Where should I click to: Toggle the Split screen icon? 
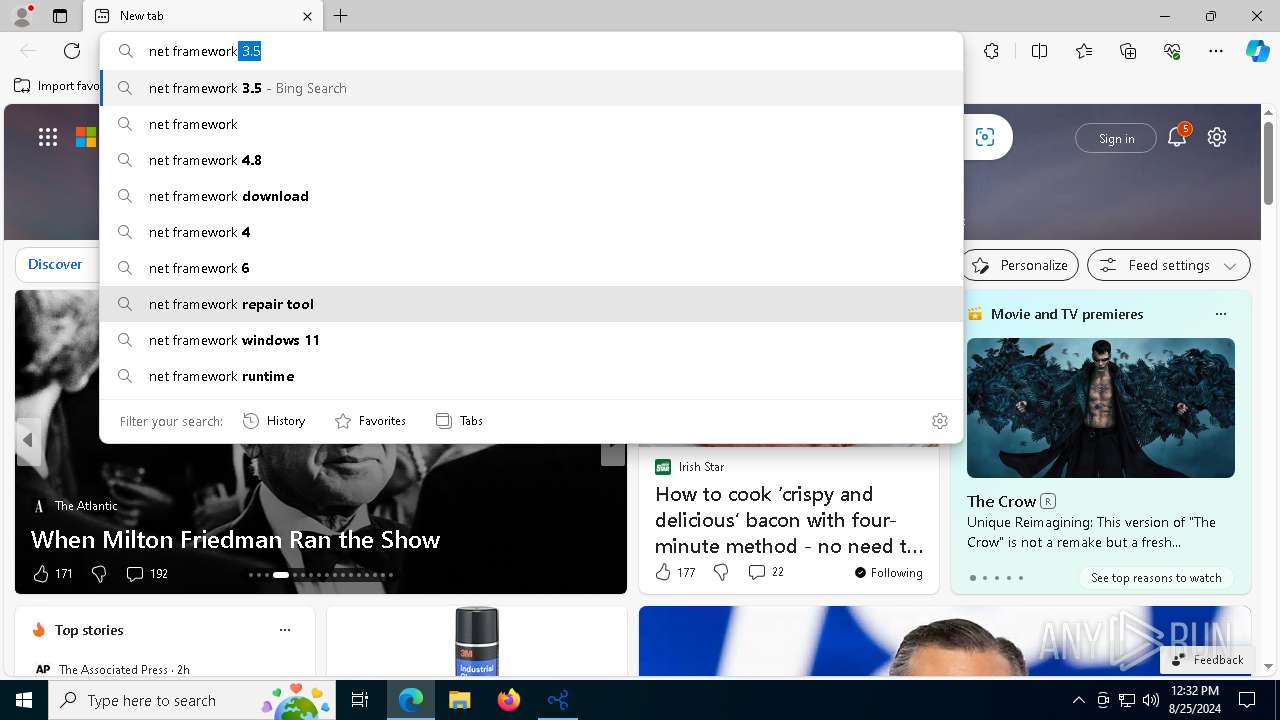click(1039, 51)
